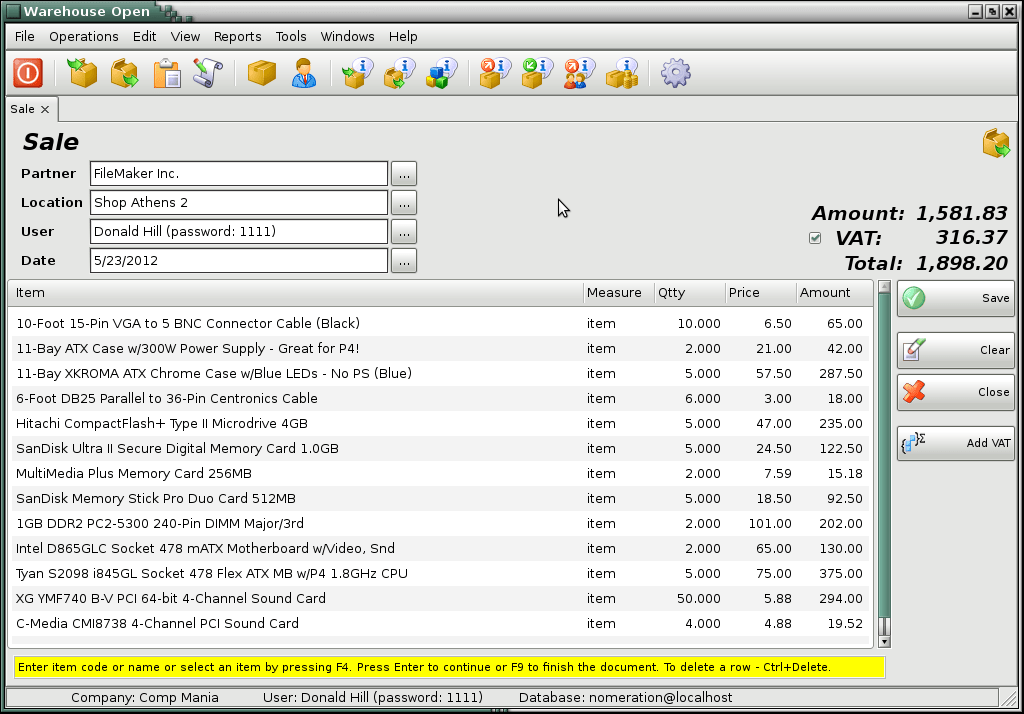Viewport: 1024px width, 714px height.
Task: Open the red-arrow box info report icon
Action: coord(495,73)
